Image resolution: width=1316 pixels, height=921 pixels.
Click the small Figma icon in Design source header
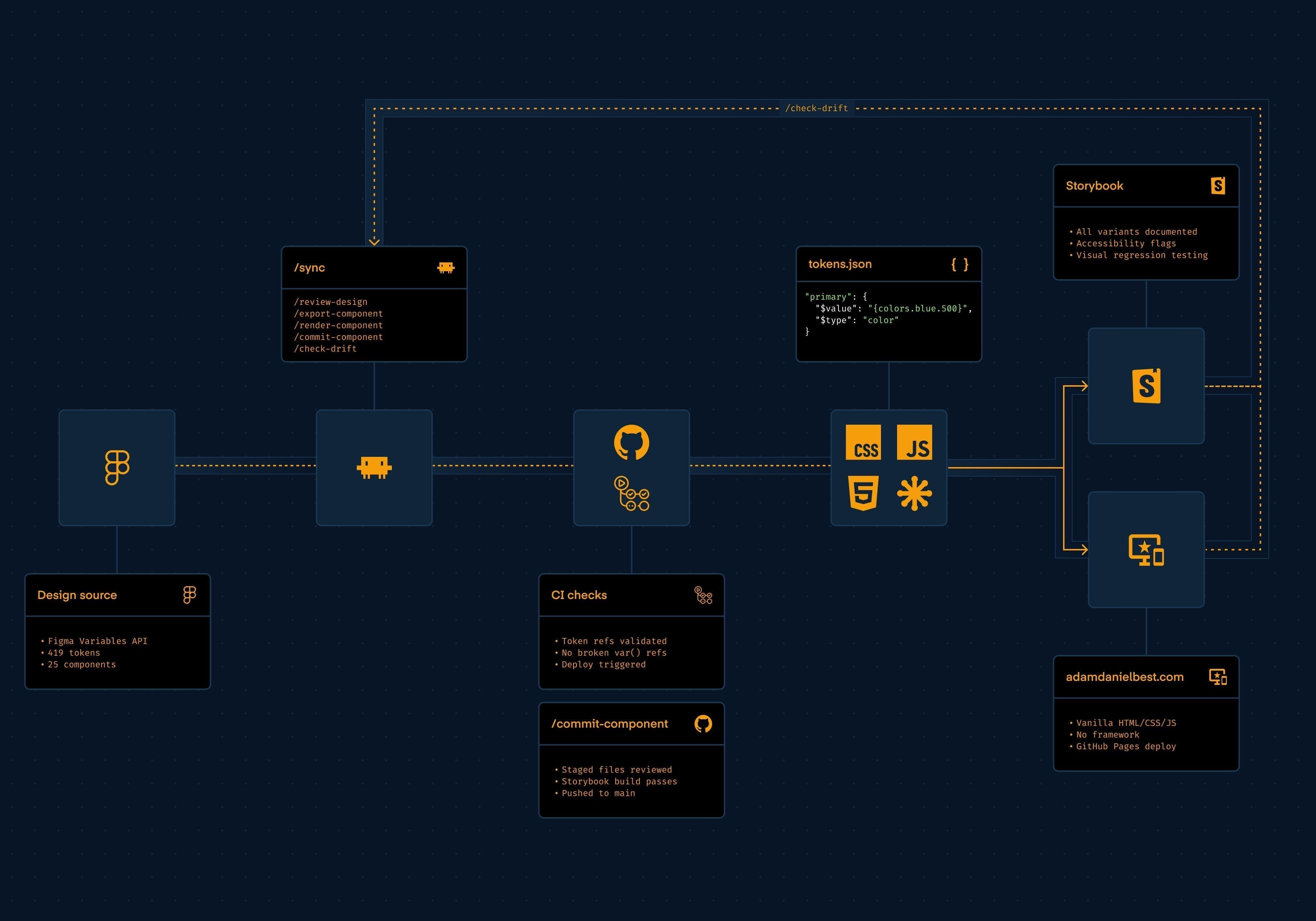point(190,595)
